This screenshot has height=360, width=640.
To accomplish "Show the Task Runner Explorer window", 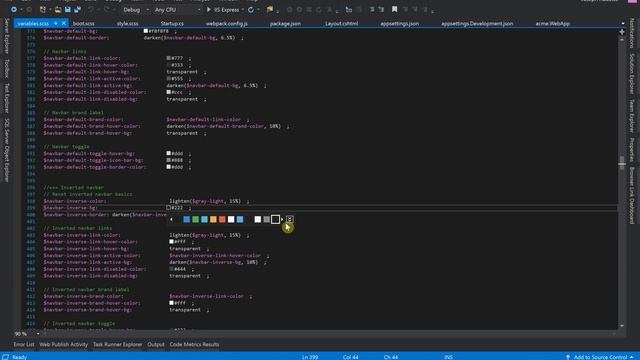I will (x=118, y=344).
